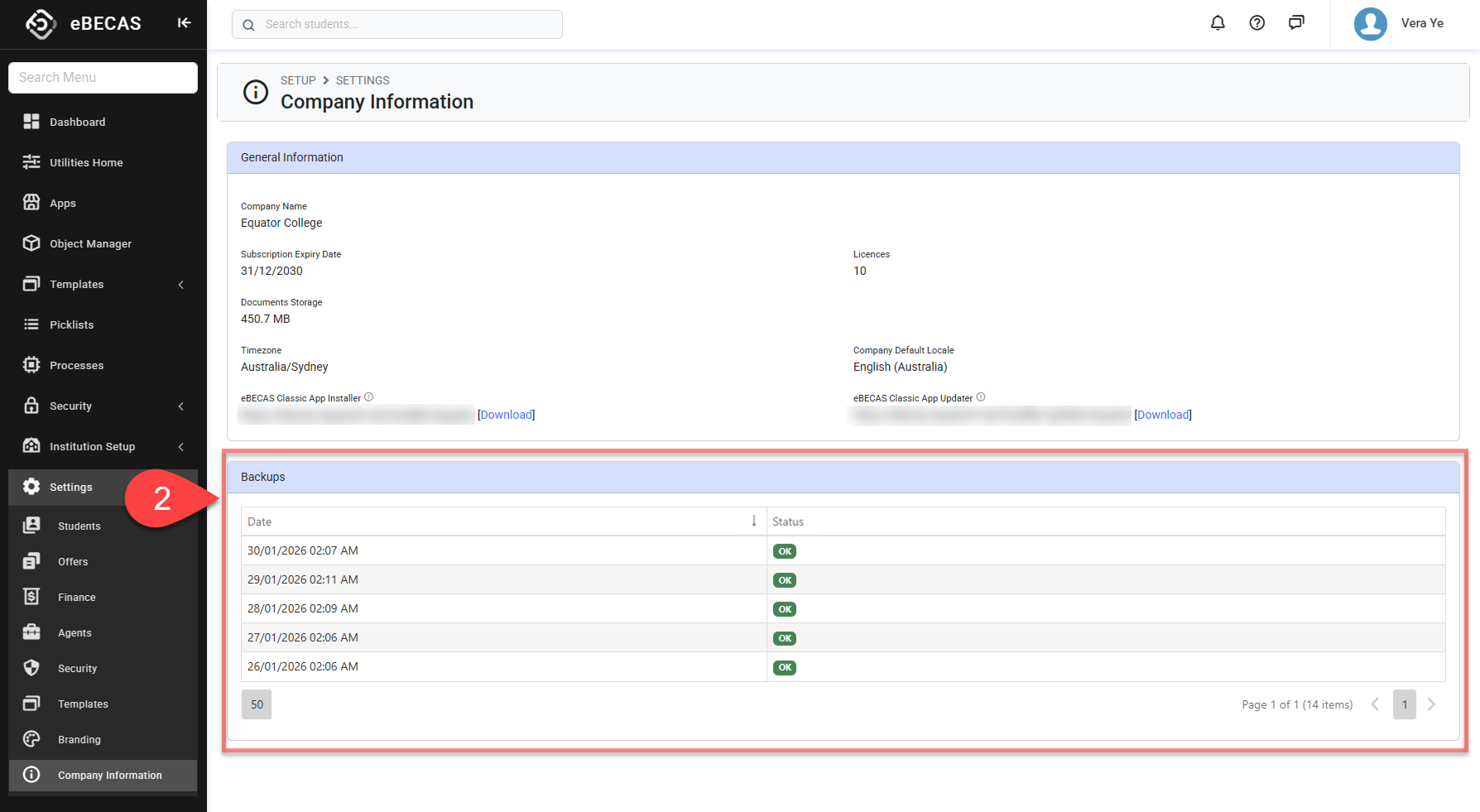
Task: Open the help question mark icon
Action: point(1257,23)
